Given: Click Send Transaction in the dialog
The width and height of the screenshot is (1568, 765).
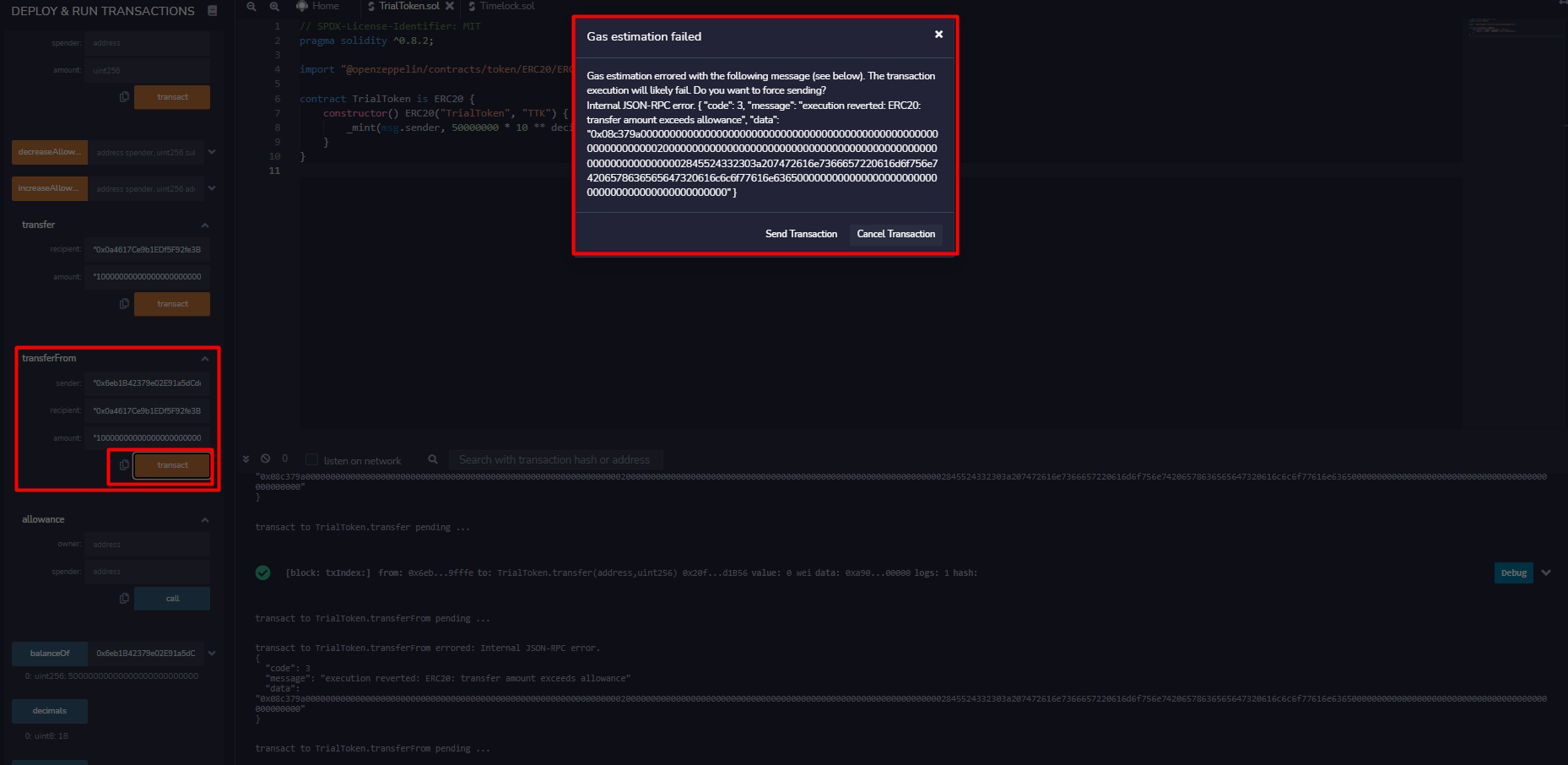Looking at the screenshot, I should click(801, 234).
